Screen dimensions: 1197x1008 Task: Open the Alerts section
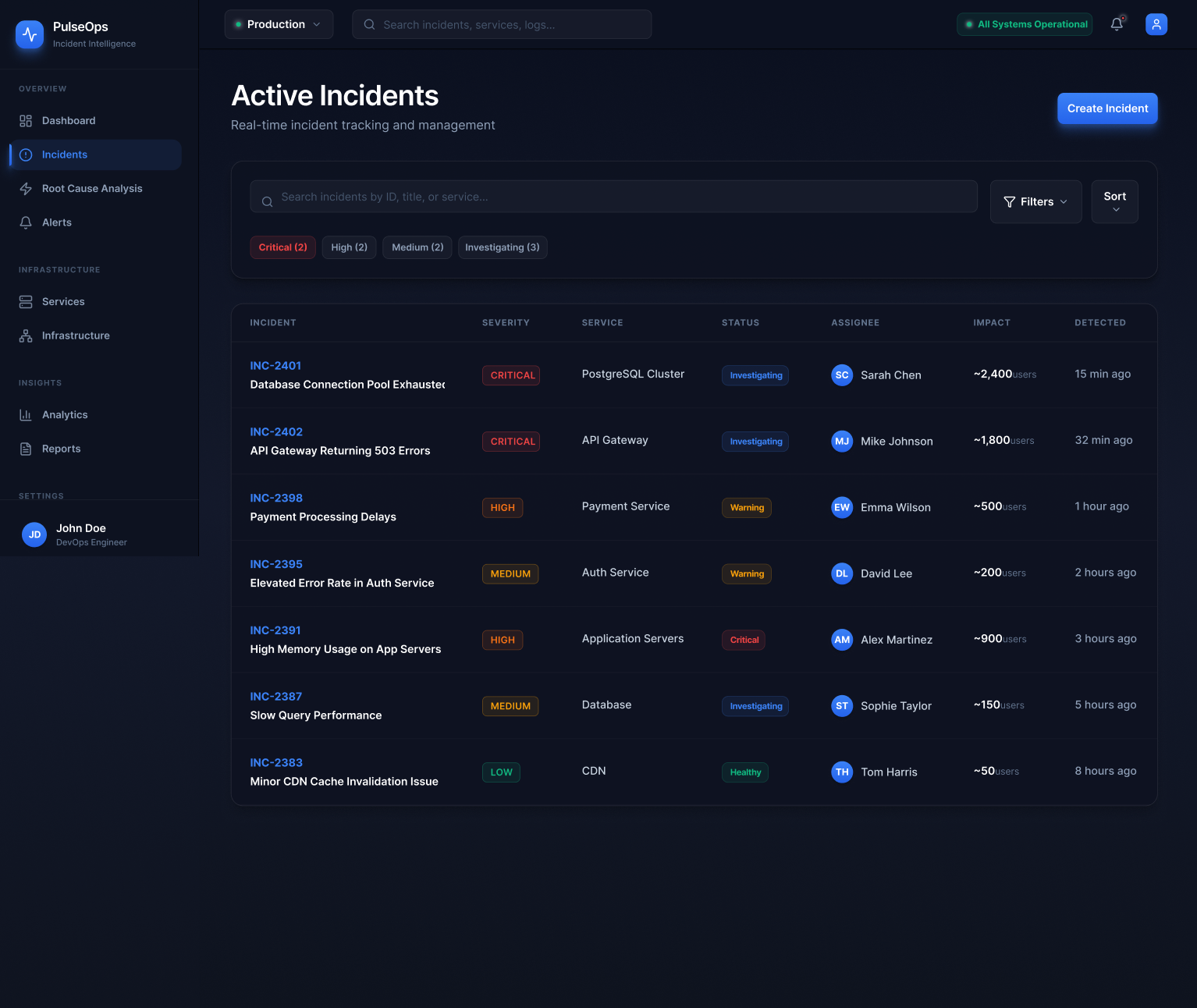coord(56,222)
